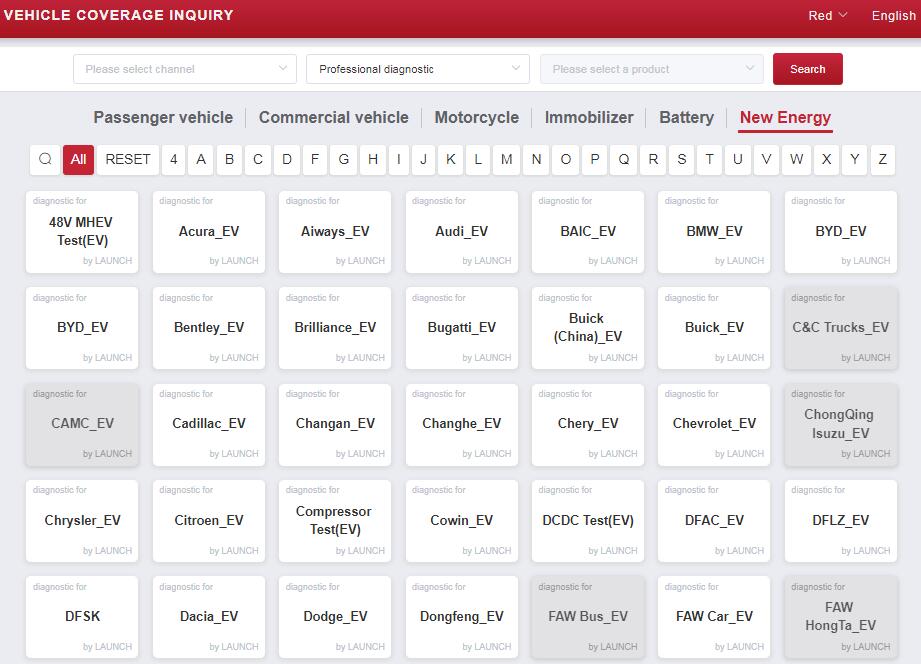The width and height of the screenshot is (921, 664).
Task: Select the Compressor Test(EV) card
Action: point(335,521)
